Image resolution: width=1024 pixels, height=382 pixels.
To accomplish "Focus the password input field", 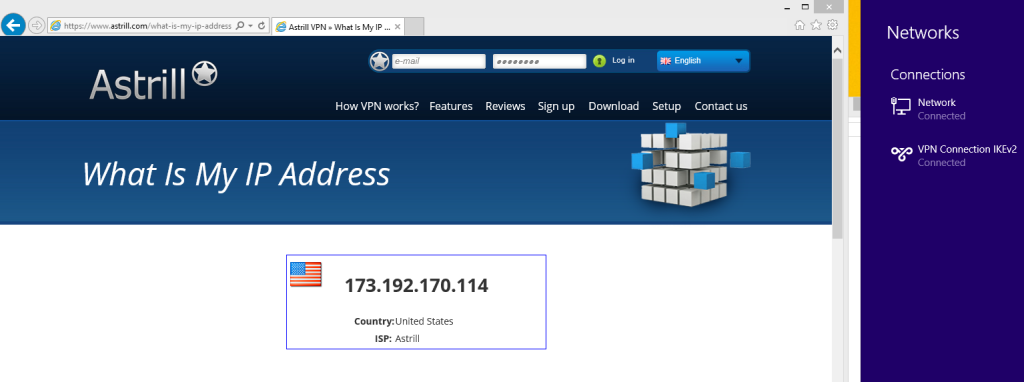I will point(539,61).
